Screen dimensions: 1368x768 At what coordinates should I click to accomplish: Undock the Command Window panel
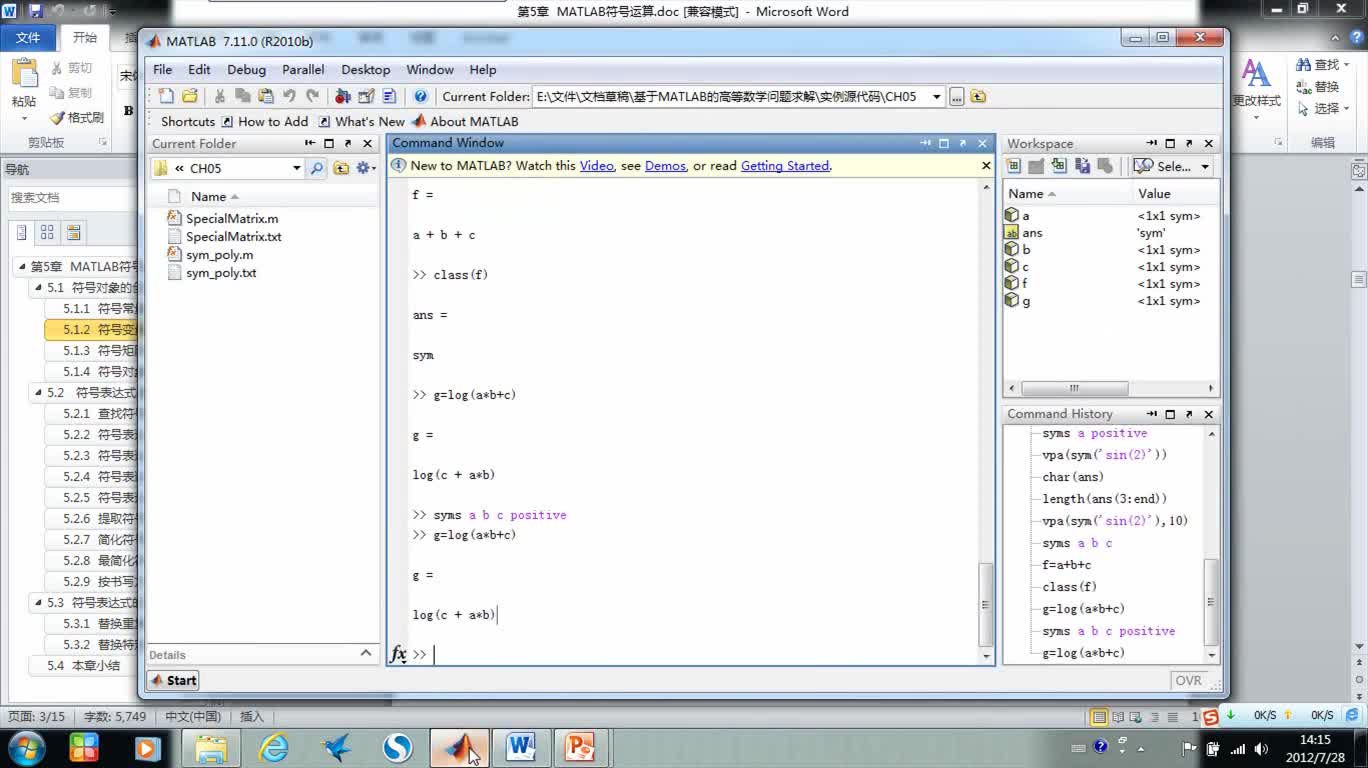(963, 143)
